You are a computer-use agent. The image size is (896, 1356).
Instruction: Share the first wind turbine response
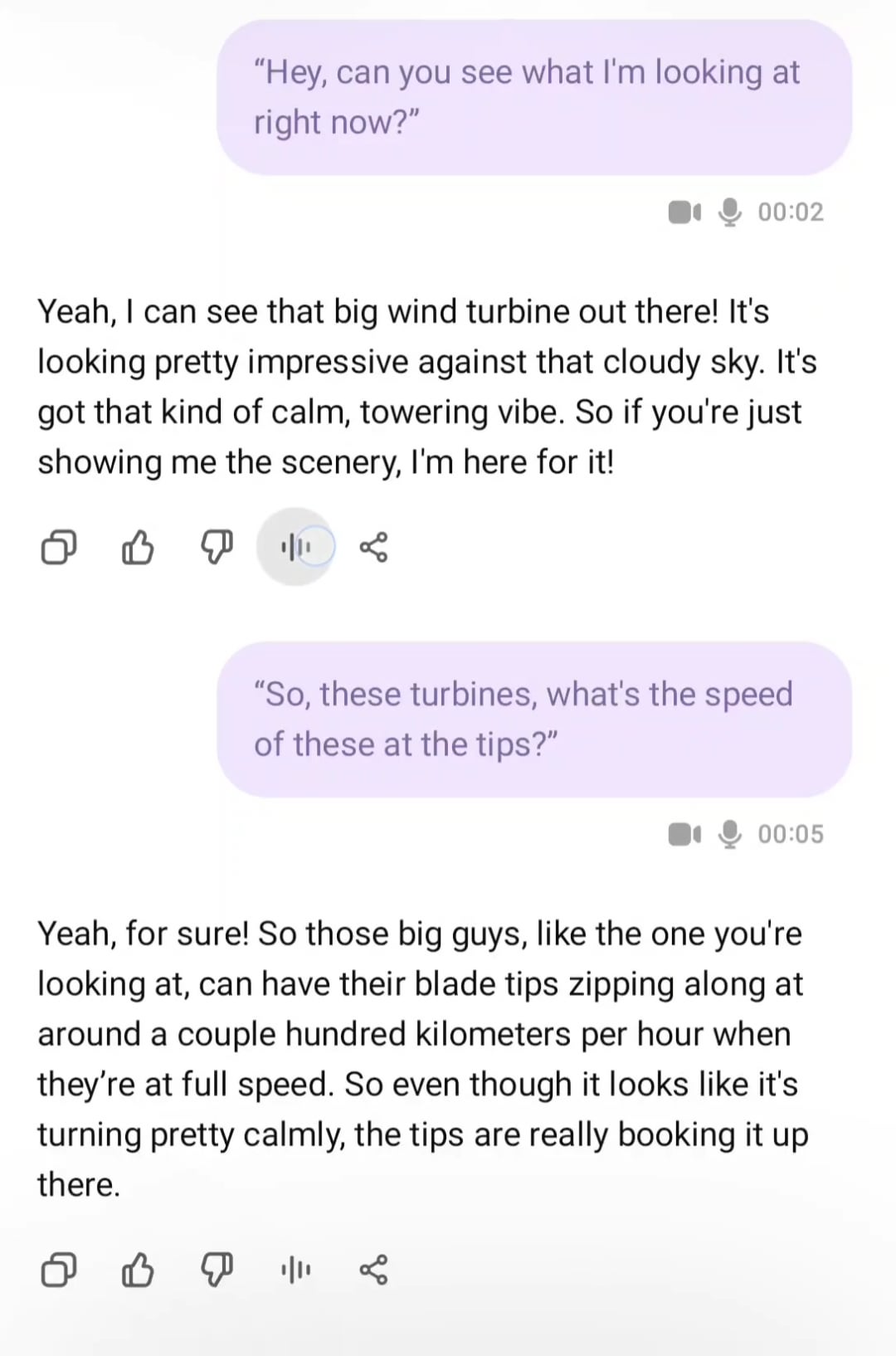point(373,548)
